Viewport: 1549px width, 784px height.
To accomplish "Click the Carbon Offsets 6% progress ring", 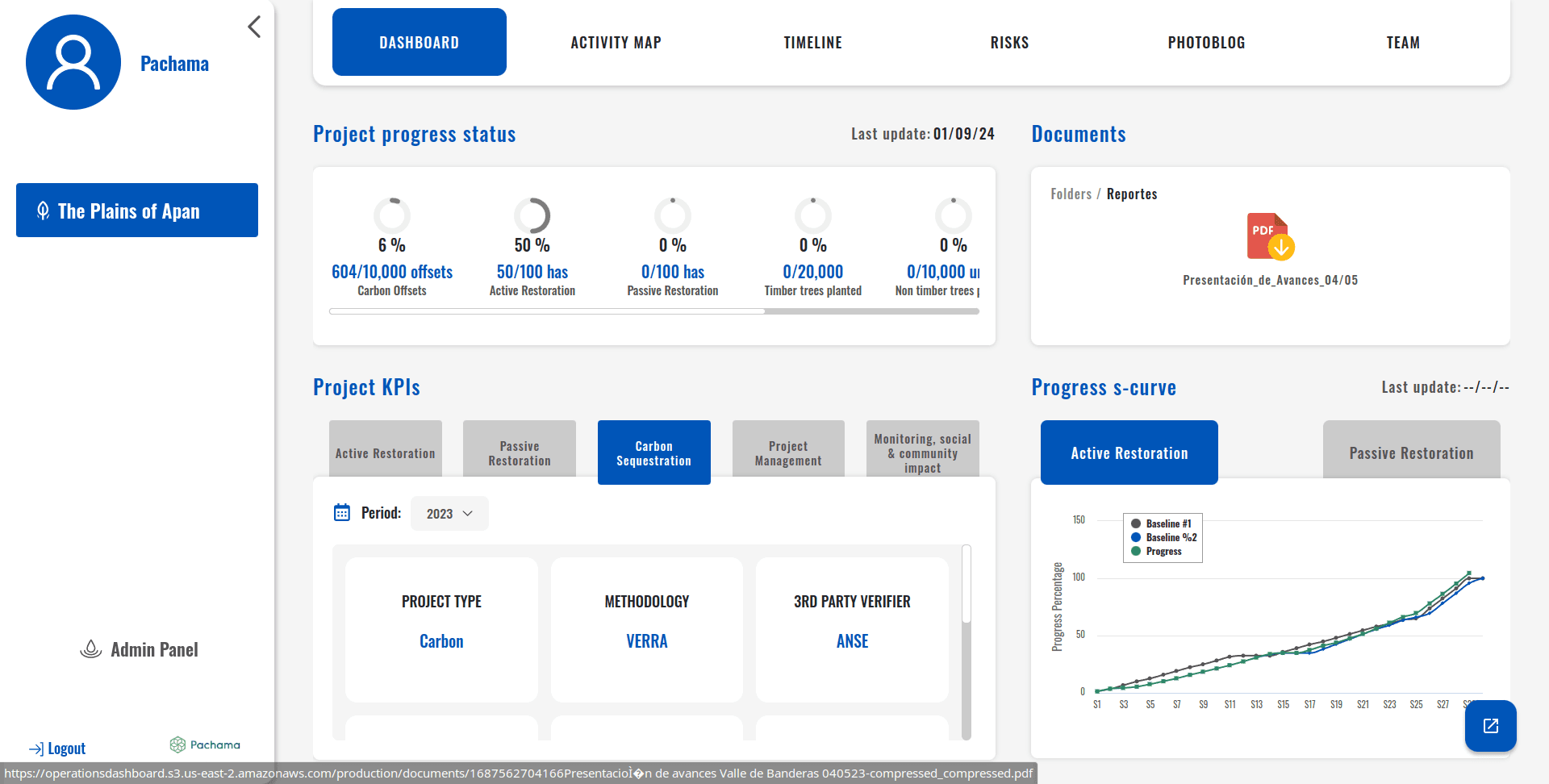I will [392, 215].
